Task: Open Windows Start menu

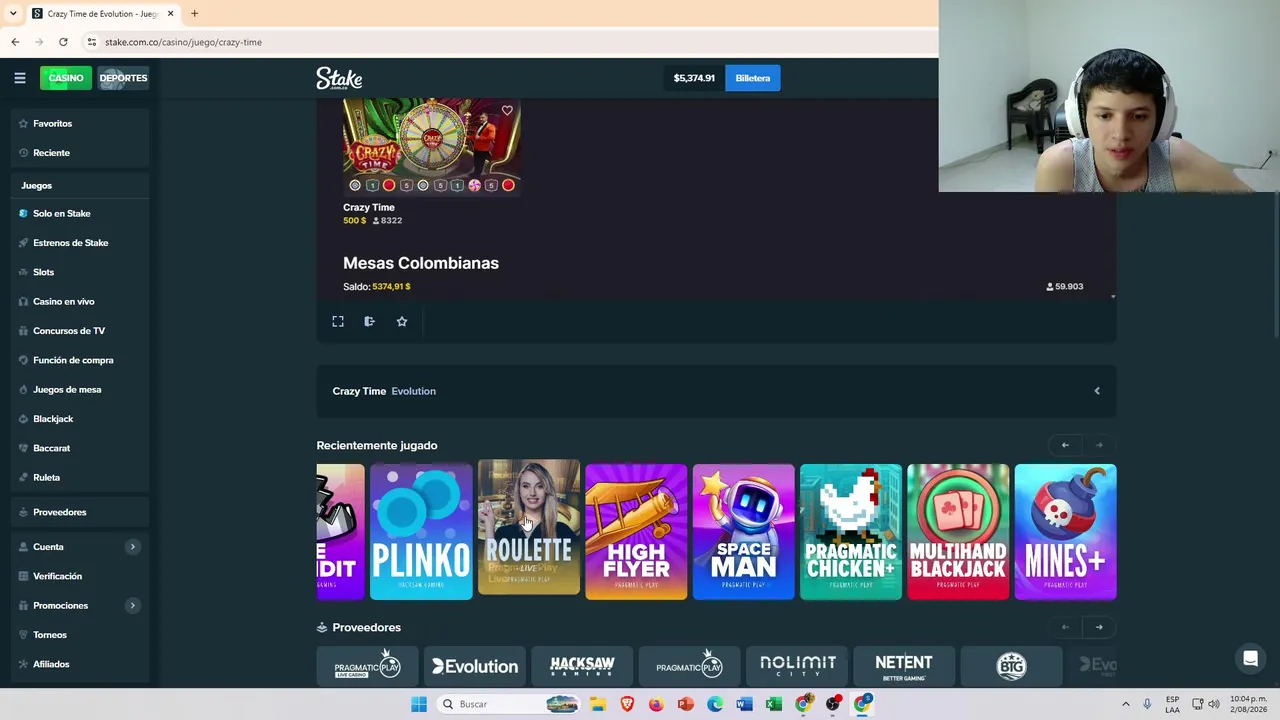Action: [x=419, y=704]
